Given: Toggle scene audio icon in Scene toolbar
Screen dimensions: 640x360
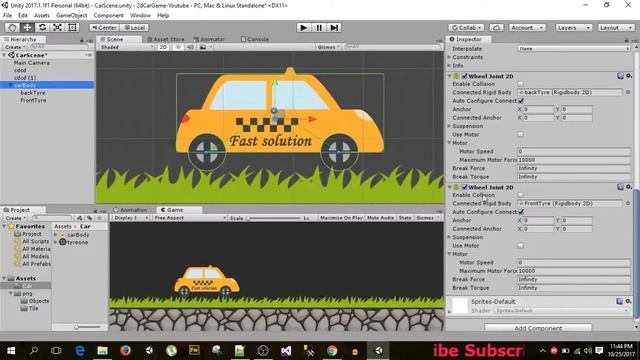Looking at the screenshot, I should (190, 47).
